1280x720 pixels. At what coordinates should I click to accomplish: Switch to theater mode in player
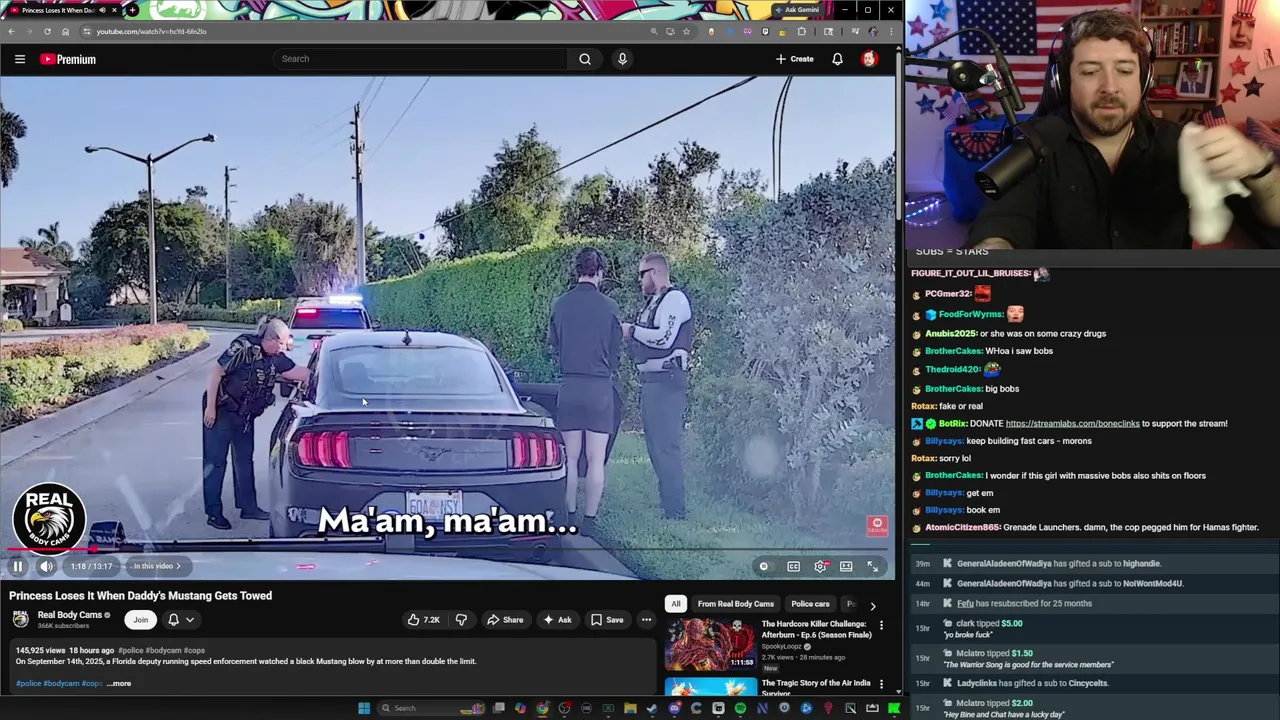[846, 566]
